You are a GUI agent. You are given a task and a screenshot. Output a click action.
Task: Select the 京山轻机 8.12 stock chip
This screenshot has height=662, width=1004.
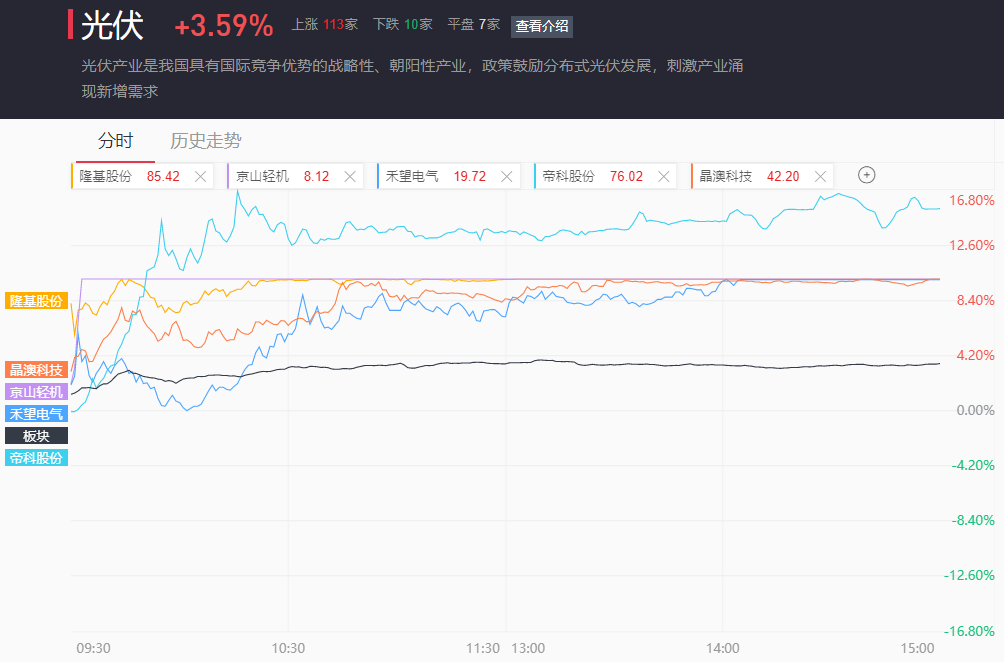click(295, 177)
